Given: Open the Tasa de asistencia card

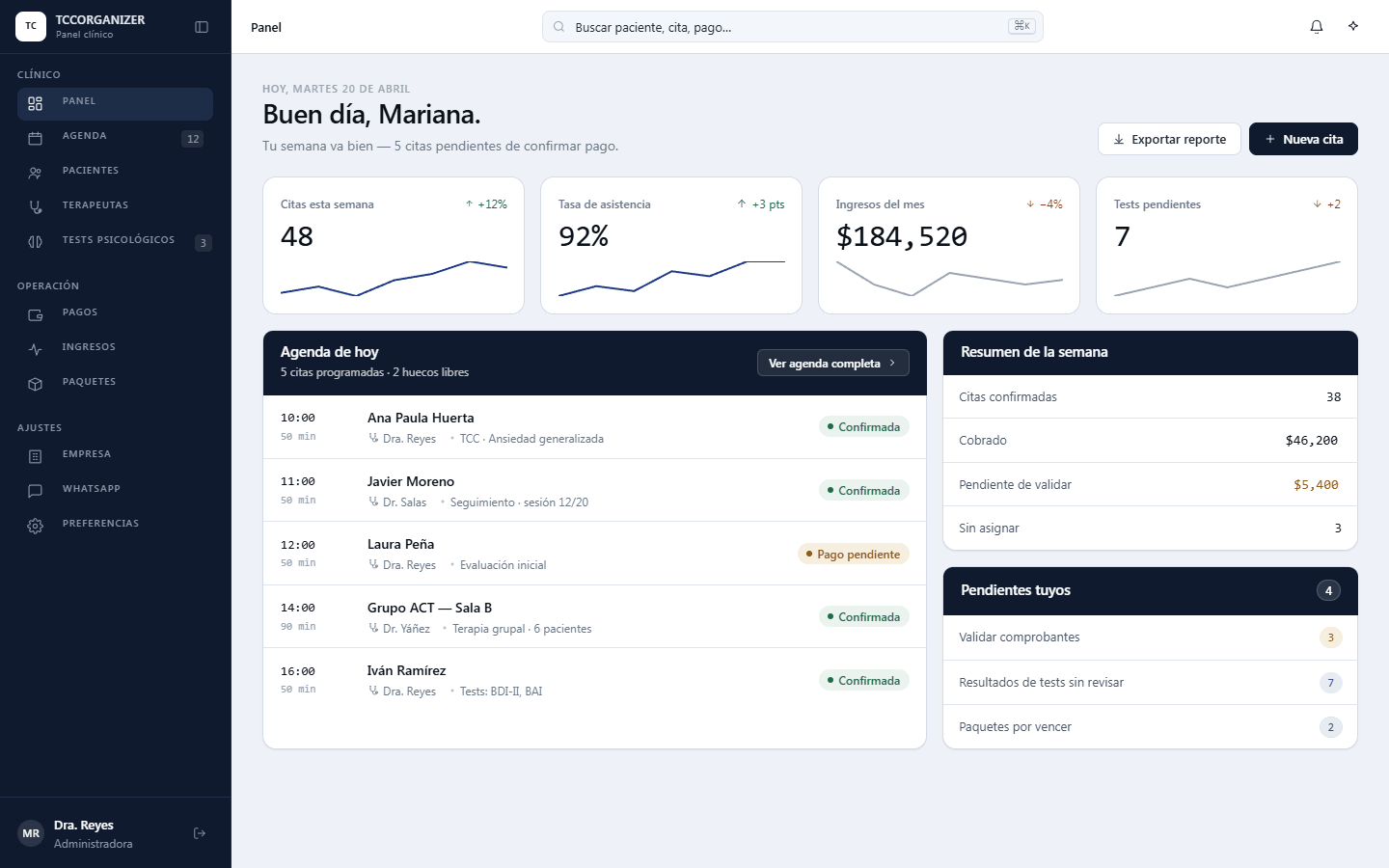Looking at the screenshot, I should tap(671, 245).
